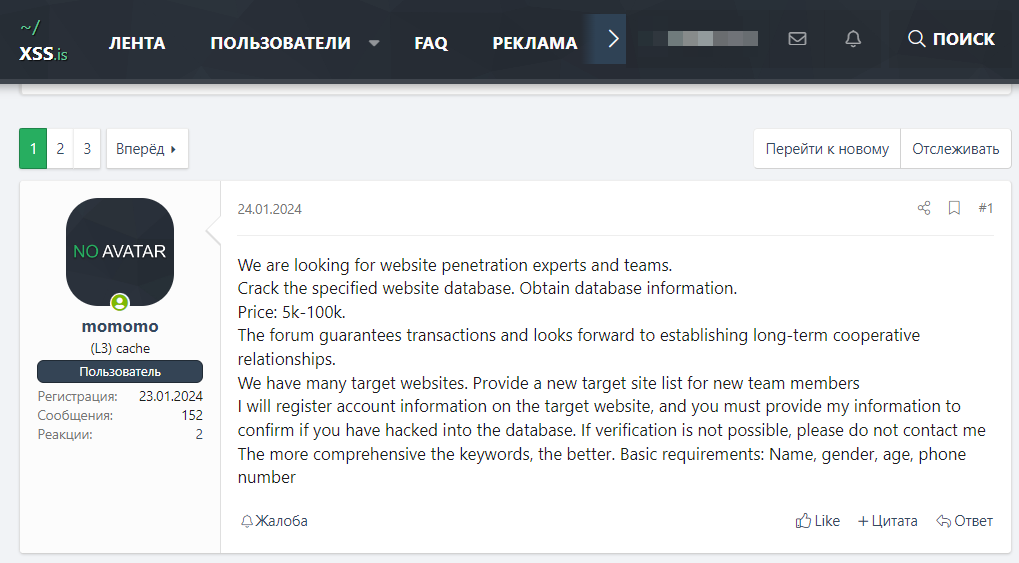Go to page 2 of thread
Viewport: 1019px width, 563px height.
[x=60, y=149]
